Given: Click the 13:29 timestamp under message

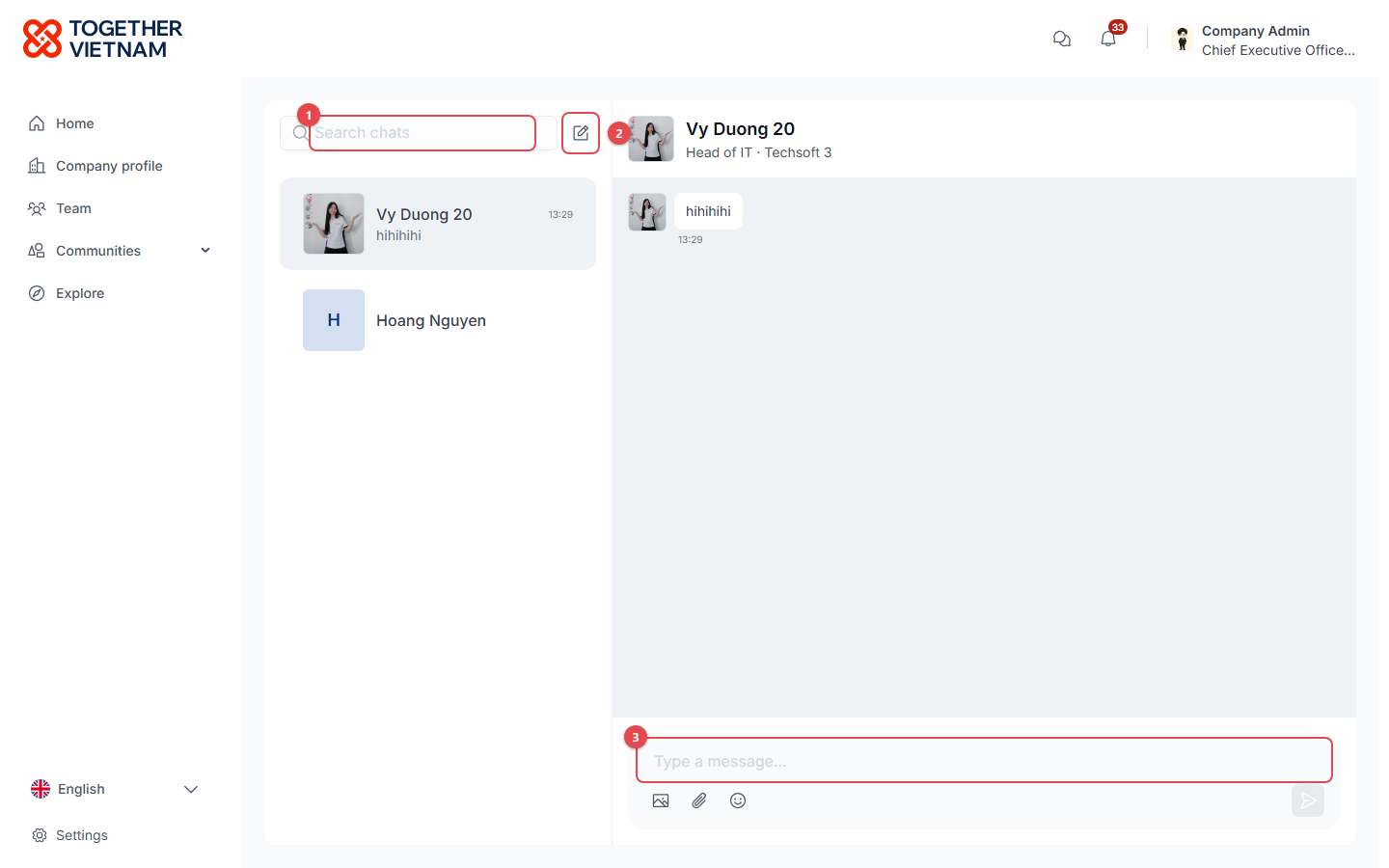Looking at the screenshot, I should (691, 239).
